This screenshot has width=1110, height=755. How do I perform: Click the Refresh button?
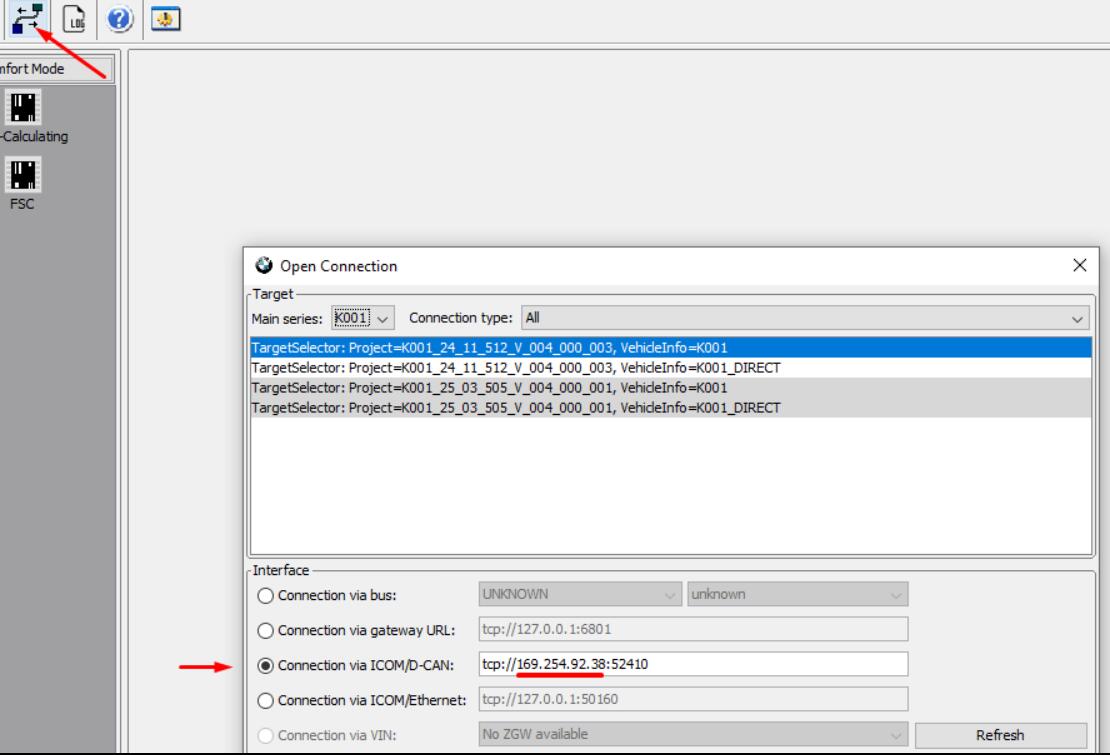pyautogui.click(x=1000, y=734)
